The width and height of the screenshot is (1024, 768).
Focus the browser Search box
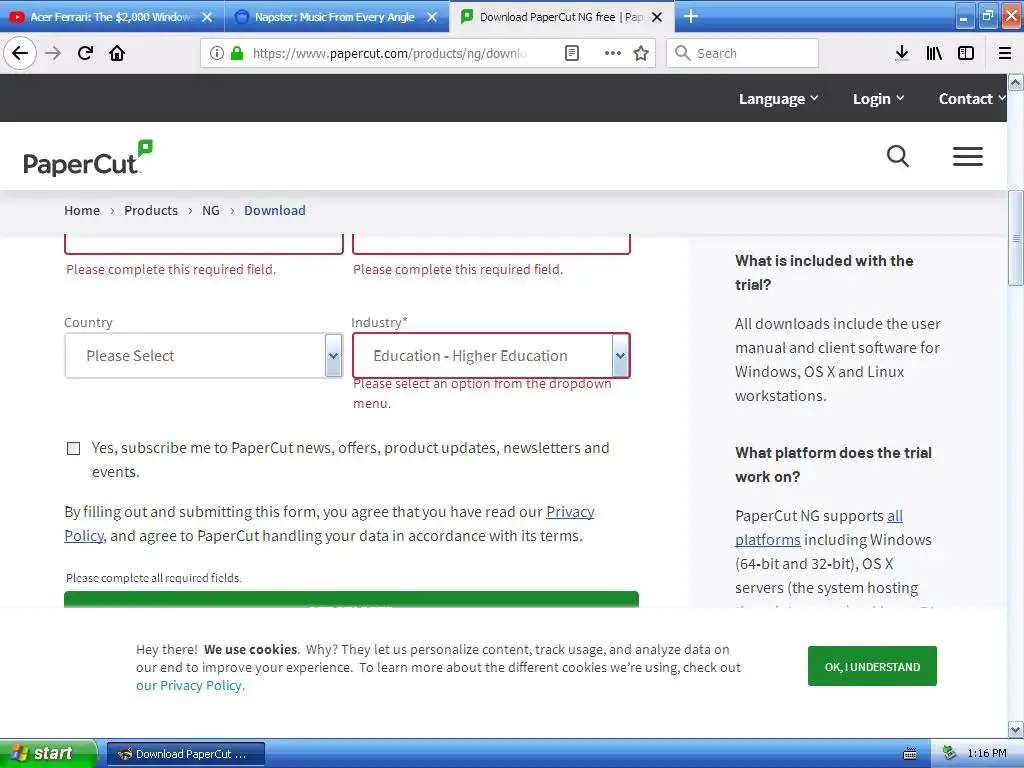(x=743, y=54)
